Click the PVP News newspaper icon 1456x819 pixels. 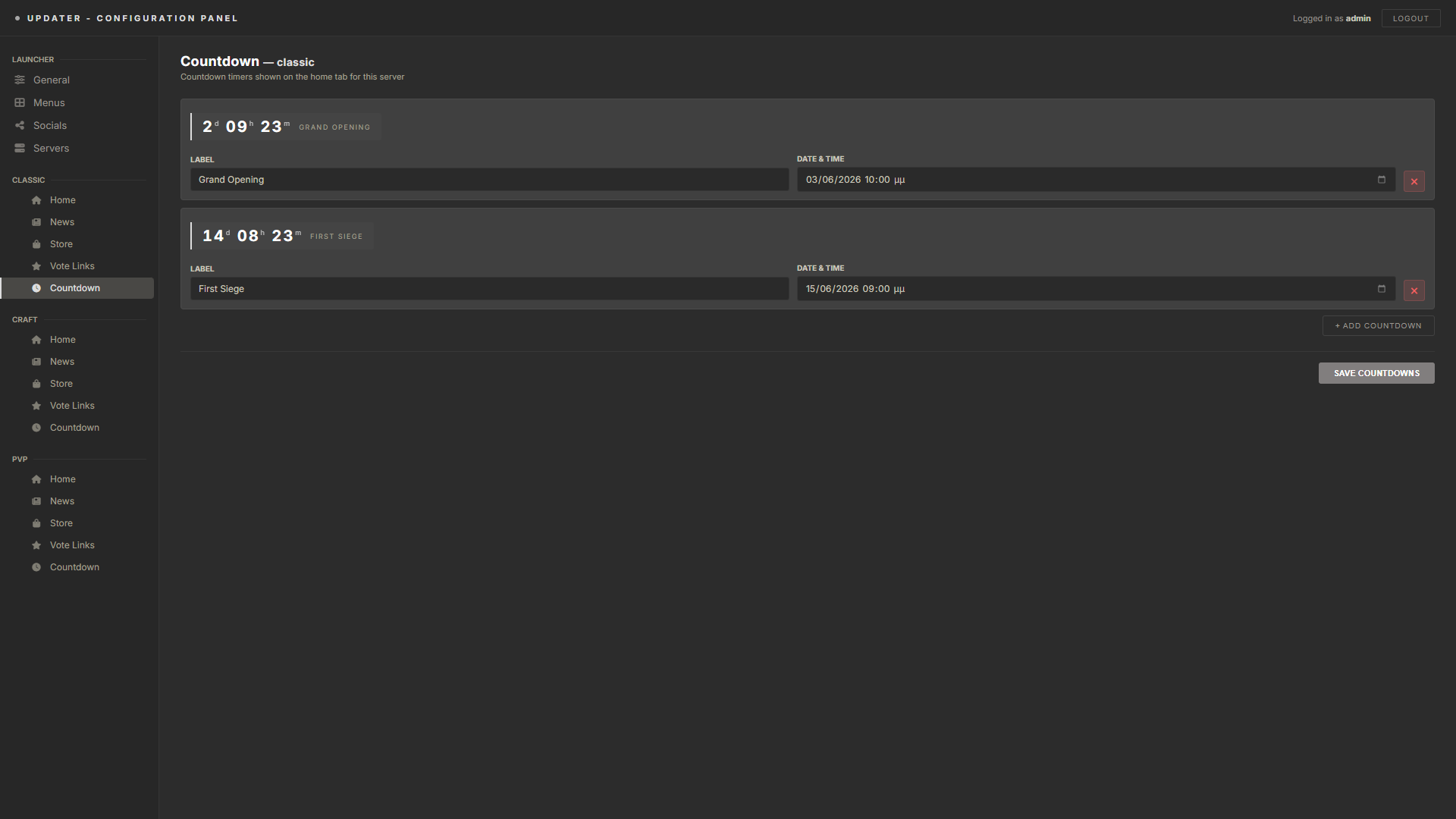pos(36,501)
